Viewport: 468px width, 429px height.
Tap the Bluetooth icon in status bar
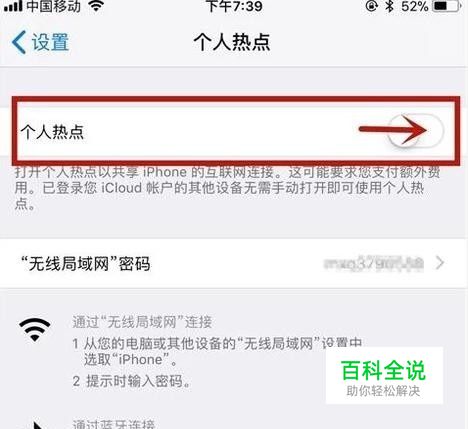click(x=389, y=6)
